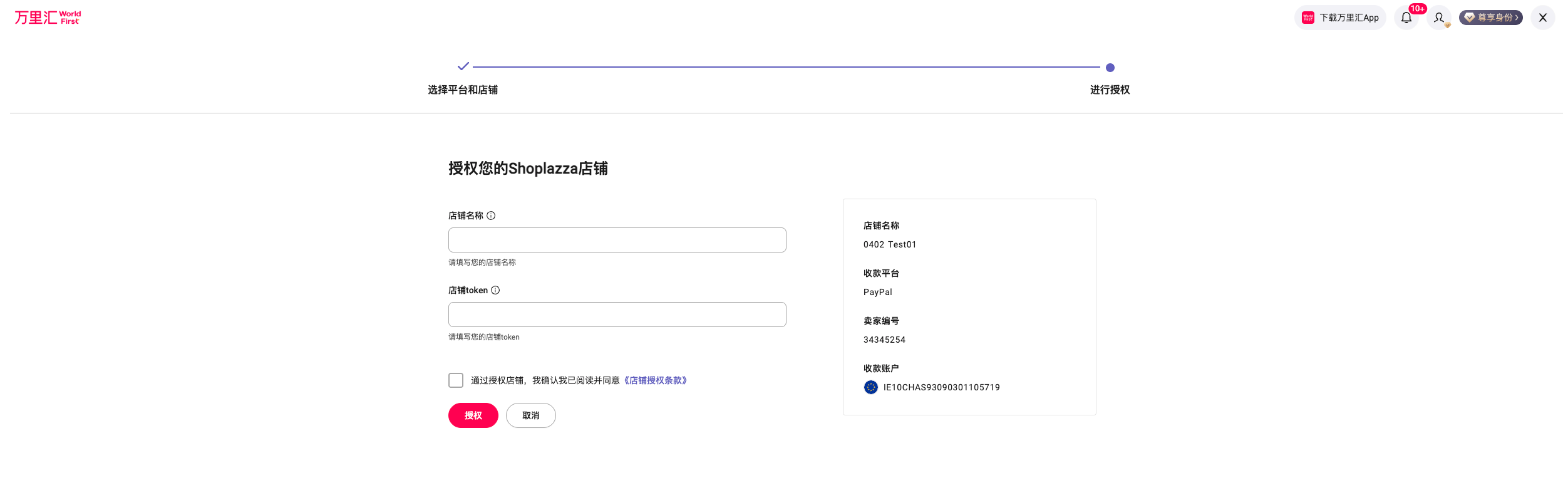Click the info icon beside 店铺token
The height and width of the screenshot is (500, 1568).
tap(495, 290)
